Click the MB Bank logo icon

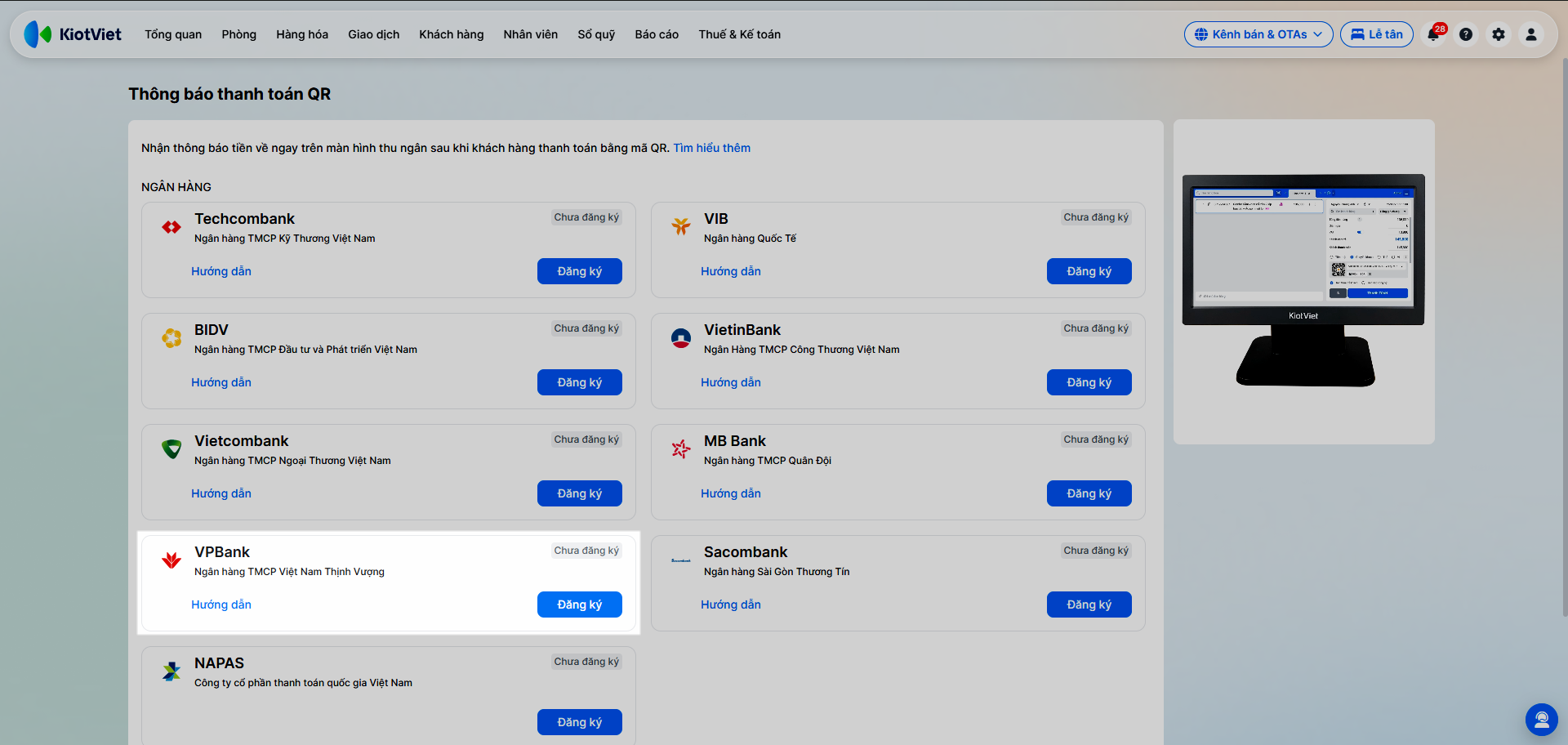pyautogui.click(x=681, y=449)
